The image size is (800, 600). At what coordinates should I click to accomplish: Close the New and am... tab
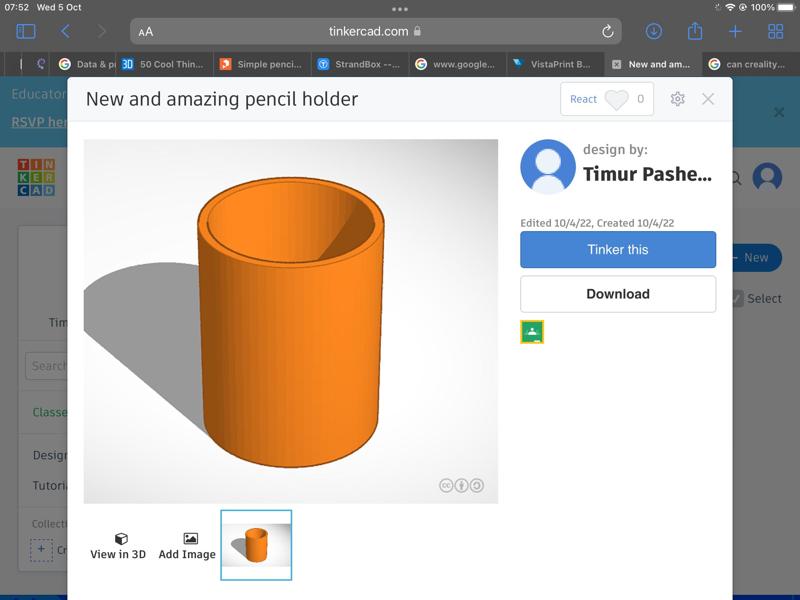616,64
